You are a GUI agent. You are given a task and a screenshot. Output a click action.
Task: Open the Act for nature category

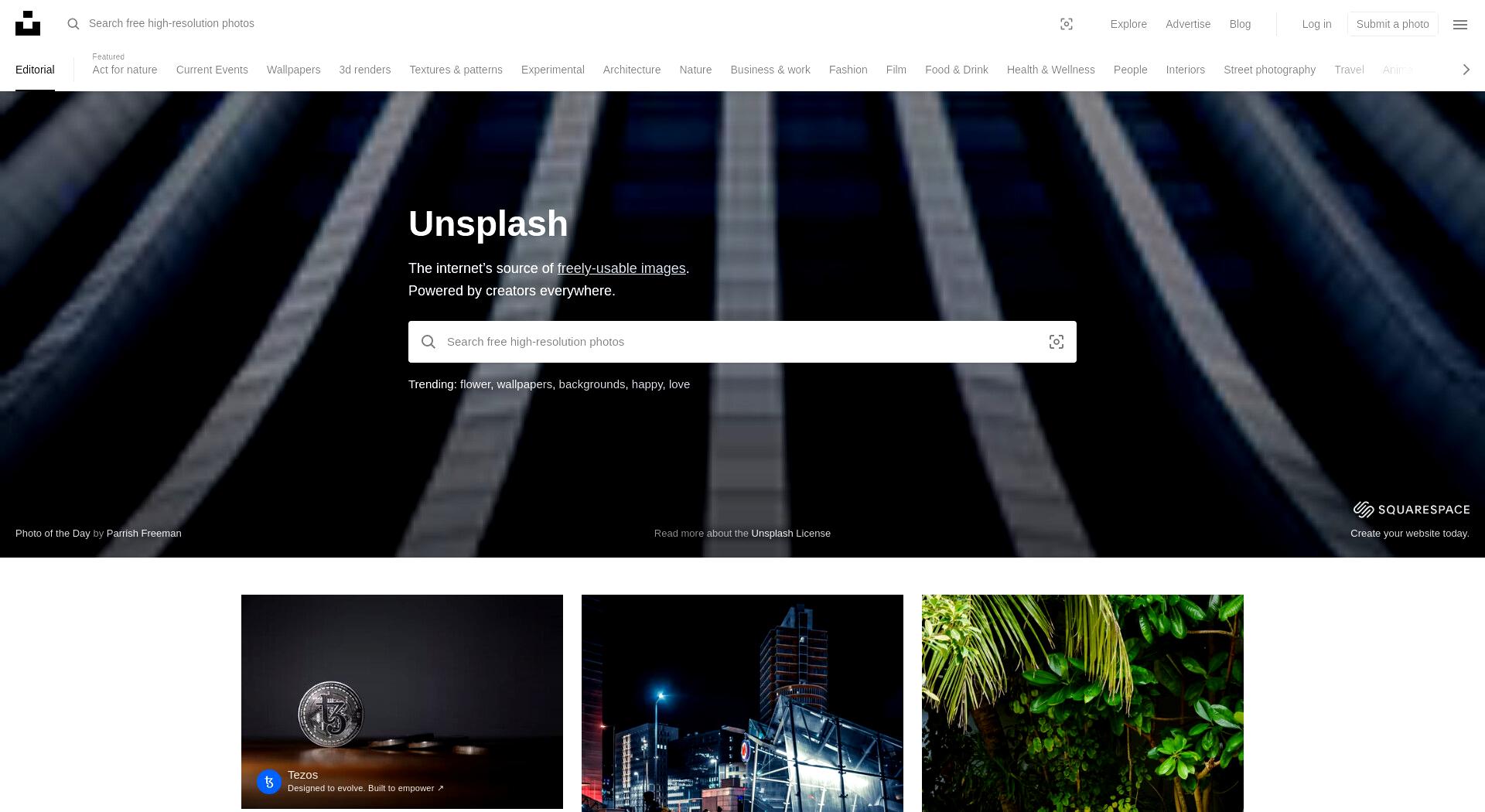coord(125,70)
